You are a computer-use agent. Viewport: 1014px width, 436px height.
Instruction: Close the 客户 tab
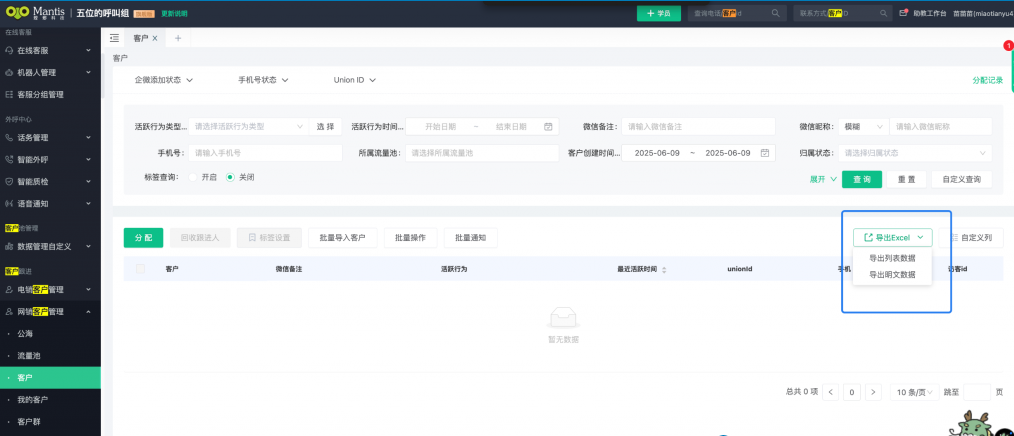click(x=155, y=38)
